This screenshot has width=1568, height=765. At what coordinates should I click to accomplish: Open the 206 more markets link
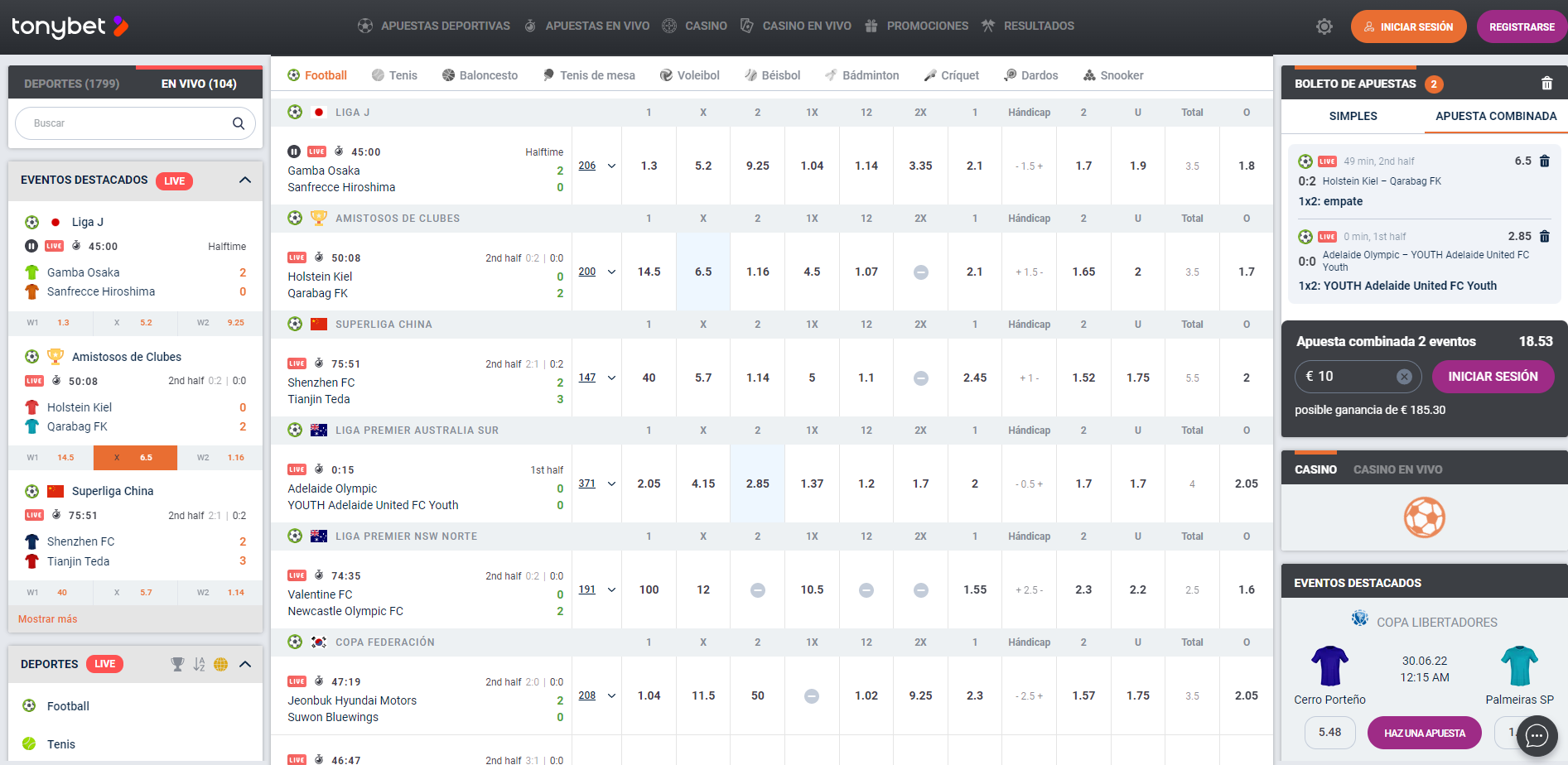click(587, 166)
